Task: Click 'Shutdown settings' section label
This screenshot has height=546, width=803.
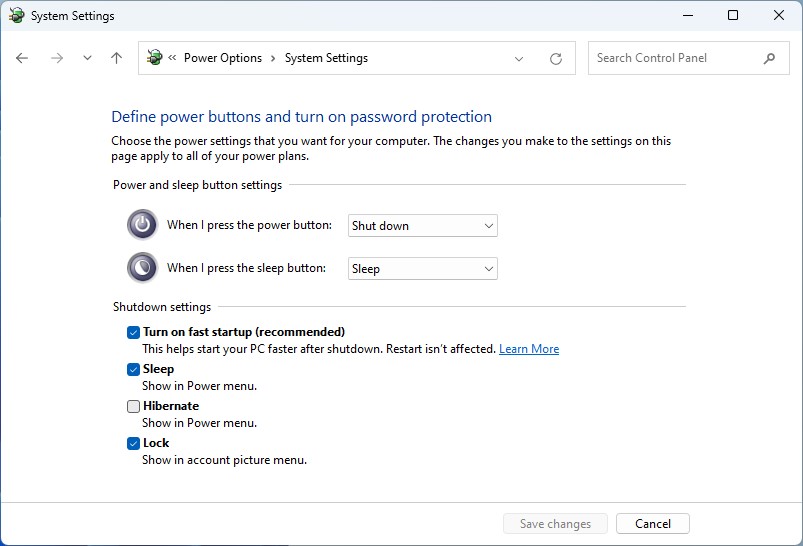Action: click(162, 307)
